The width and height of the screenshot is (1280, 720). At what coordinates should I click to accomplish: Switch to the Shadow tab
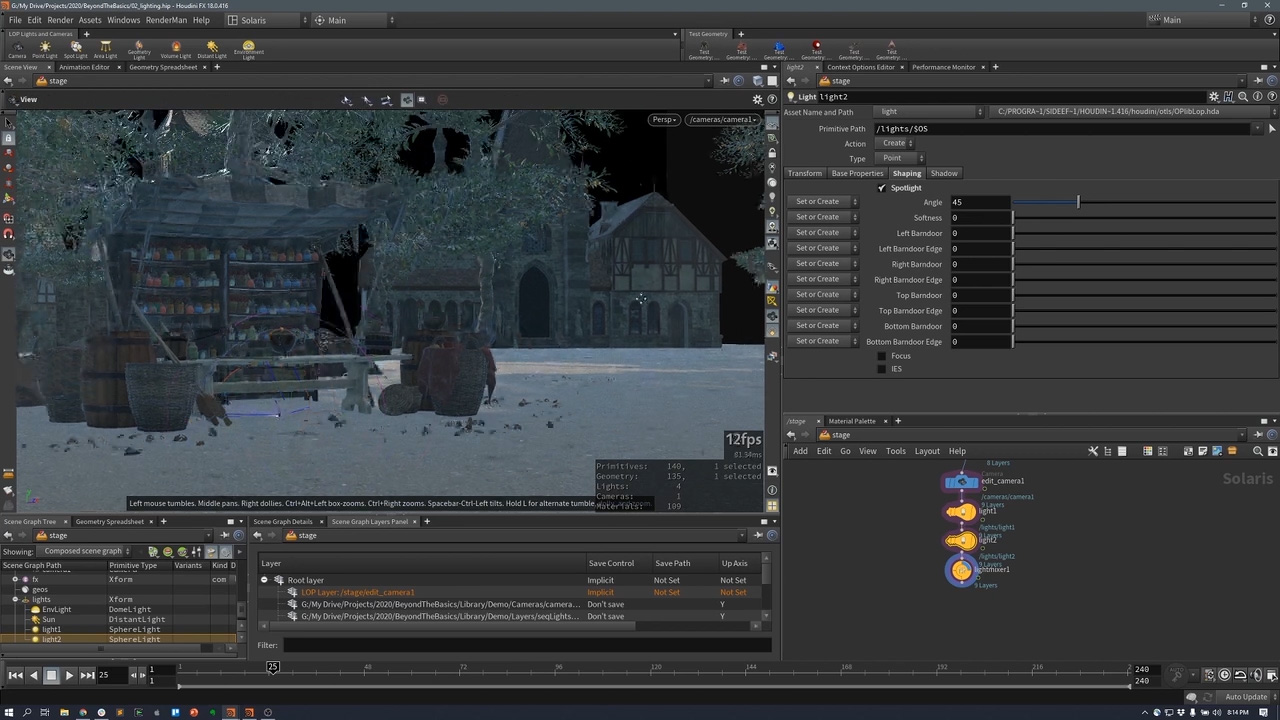click(944, 174)
